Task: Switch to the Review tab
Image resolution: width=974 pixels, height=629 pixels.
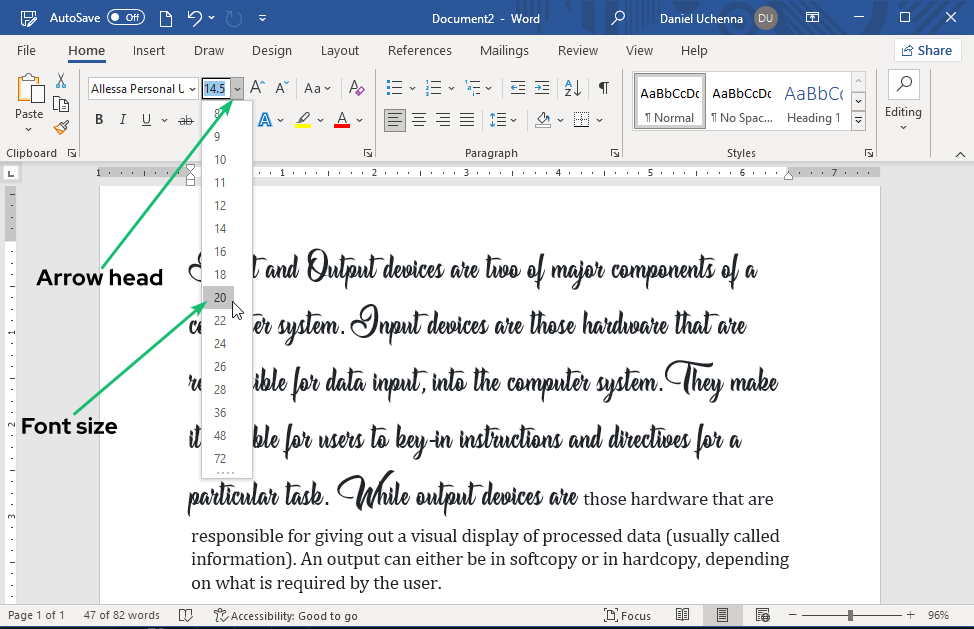Action: [577, 50]
